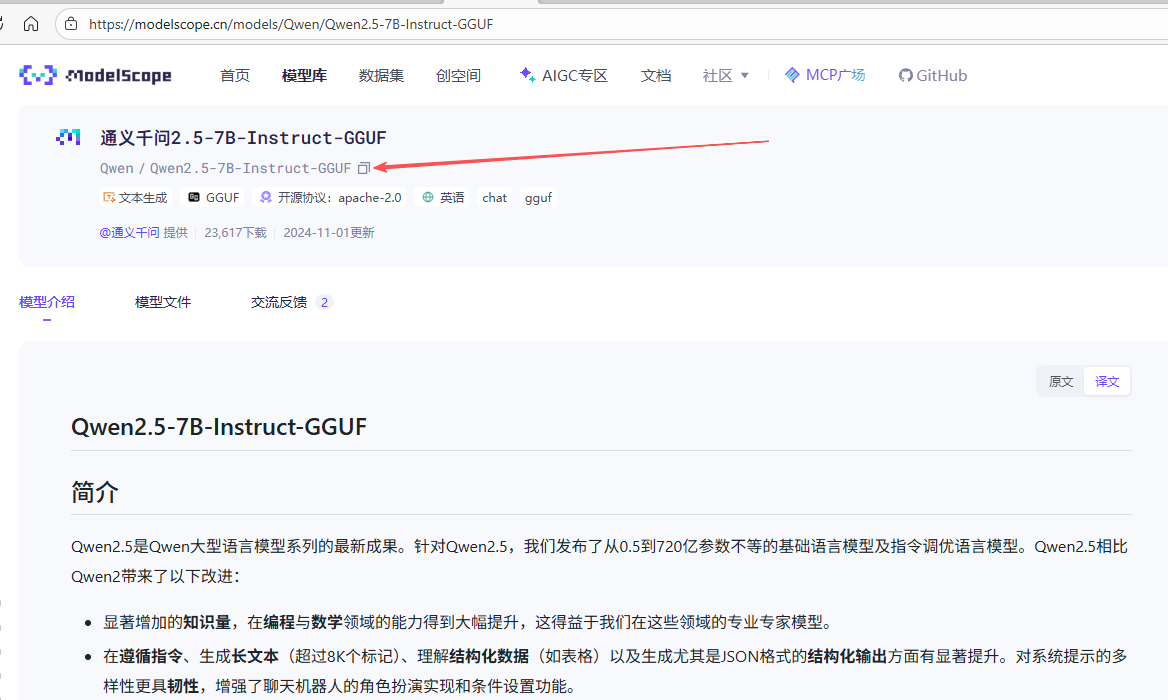Open AIGC专区 in the navigation
This screenshot has width=1168, height=700.
pos(564,75)
